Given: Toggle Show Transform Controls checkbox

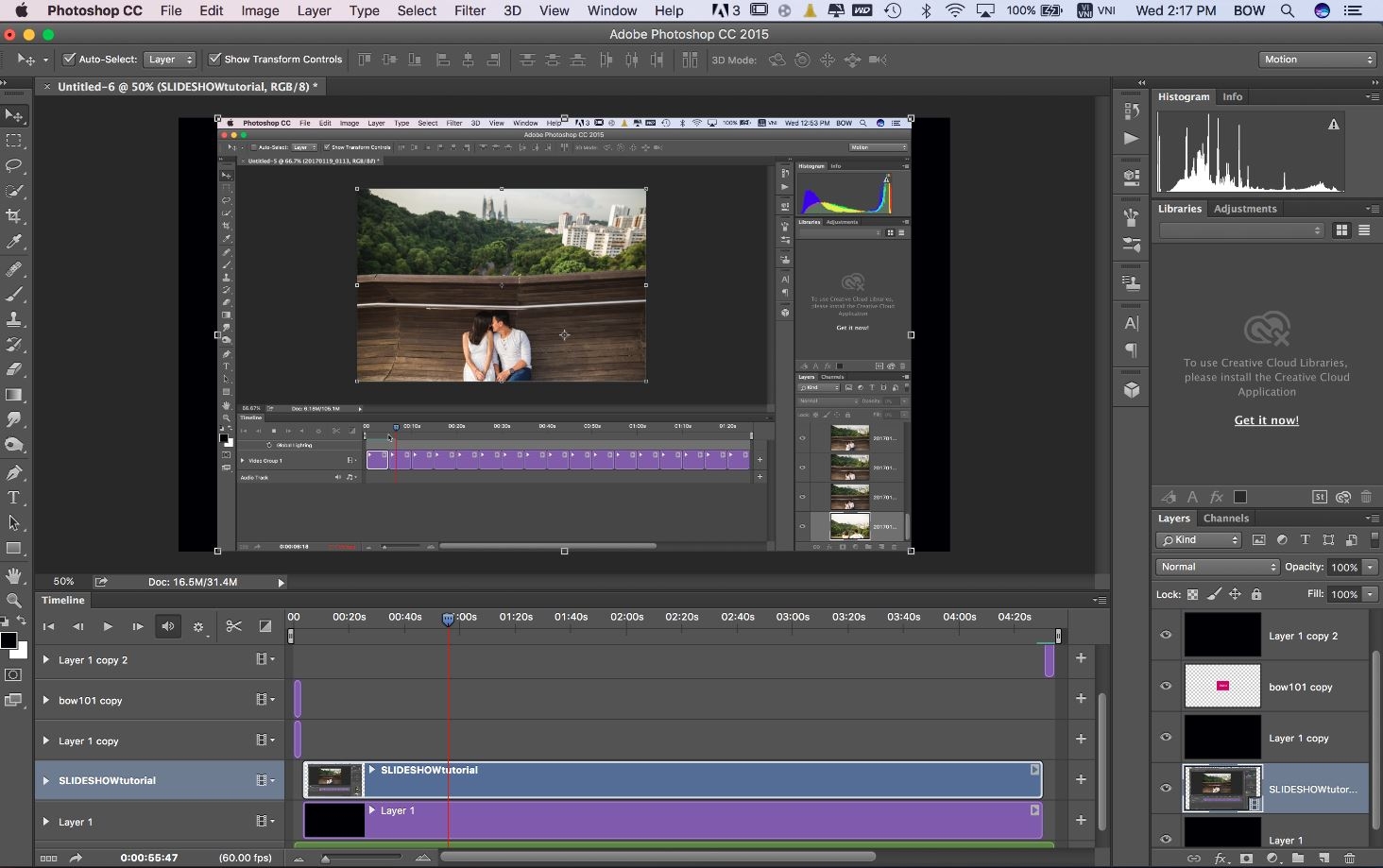Looking at the screenshot, I should click(x=215, y=60).
